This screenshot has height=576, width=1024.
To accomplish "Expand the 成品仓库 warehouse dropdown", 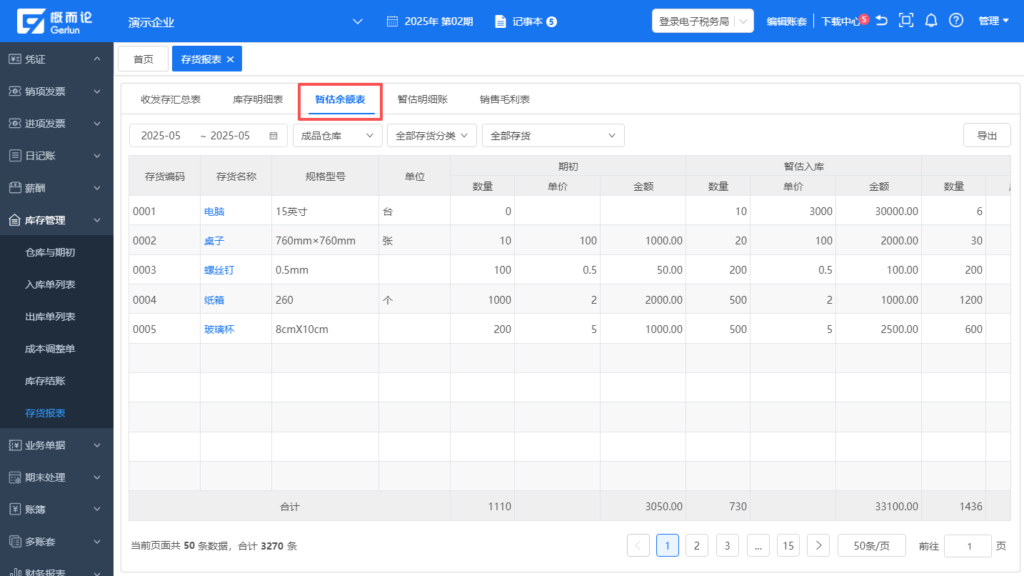I will pyautogui.click(x=337, y=136).
